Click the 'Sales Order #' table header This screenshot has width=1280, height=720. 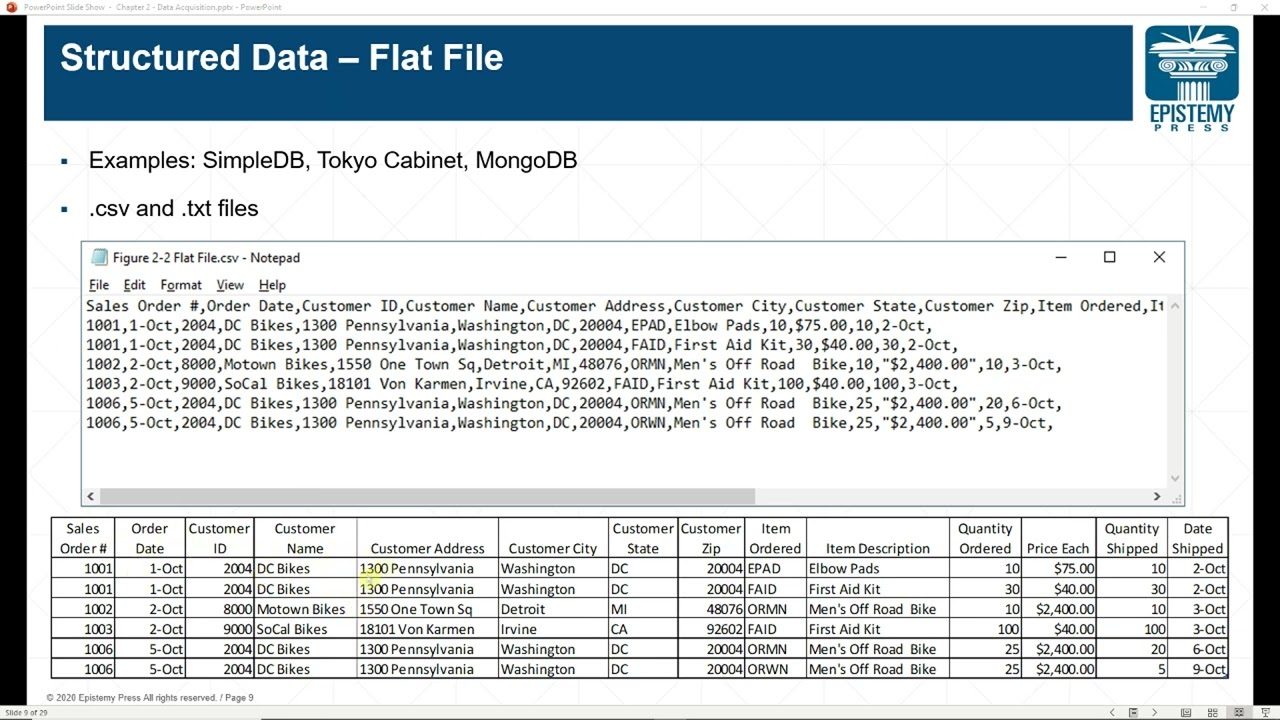pyautogui.click(x=83, y=538)
